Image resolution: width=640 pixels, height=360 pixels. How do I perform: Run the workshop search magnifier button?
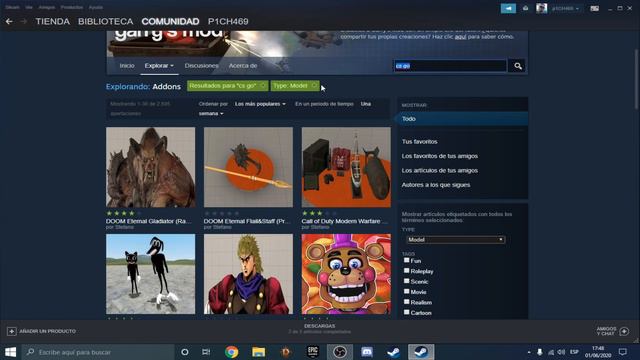click(518, 66)
